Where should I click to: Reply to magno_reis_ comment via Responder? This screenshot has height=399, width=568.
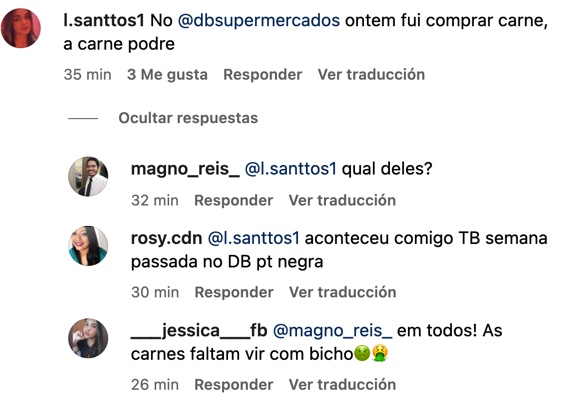click(234, 200)
